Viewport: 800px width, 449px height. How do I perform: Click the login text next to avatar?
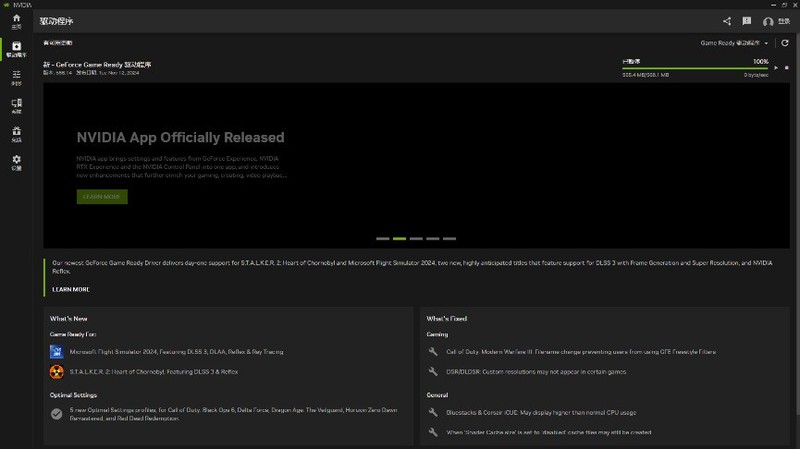(x=784, y=21)
